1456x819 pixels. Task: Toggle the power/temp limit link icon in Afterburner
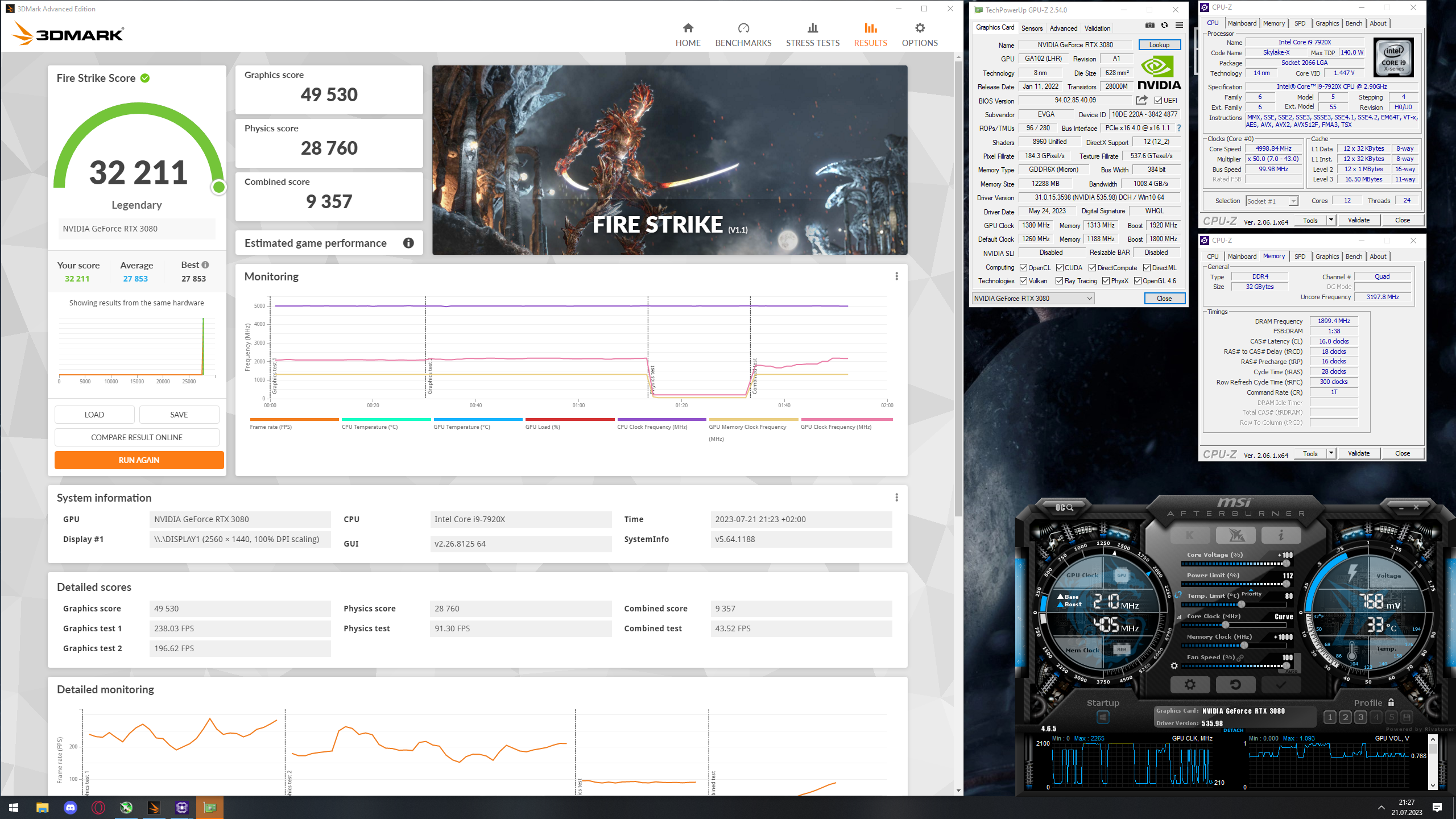[x=1178, y=594]
